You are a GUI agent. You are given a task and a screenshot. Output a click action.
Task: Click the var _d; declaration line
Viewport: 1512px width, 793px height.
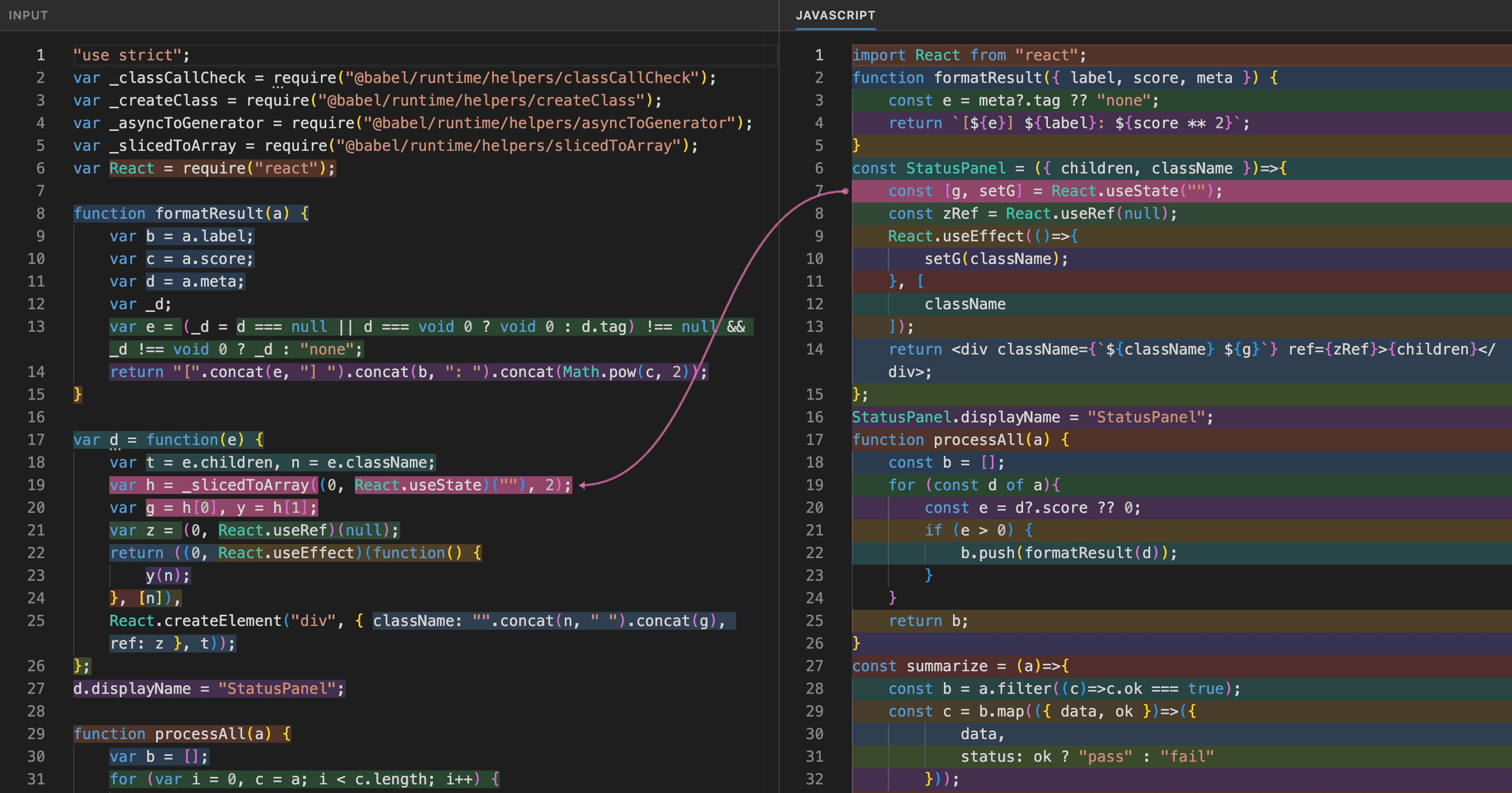coord(141,304)
